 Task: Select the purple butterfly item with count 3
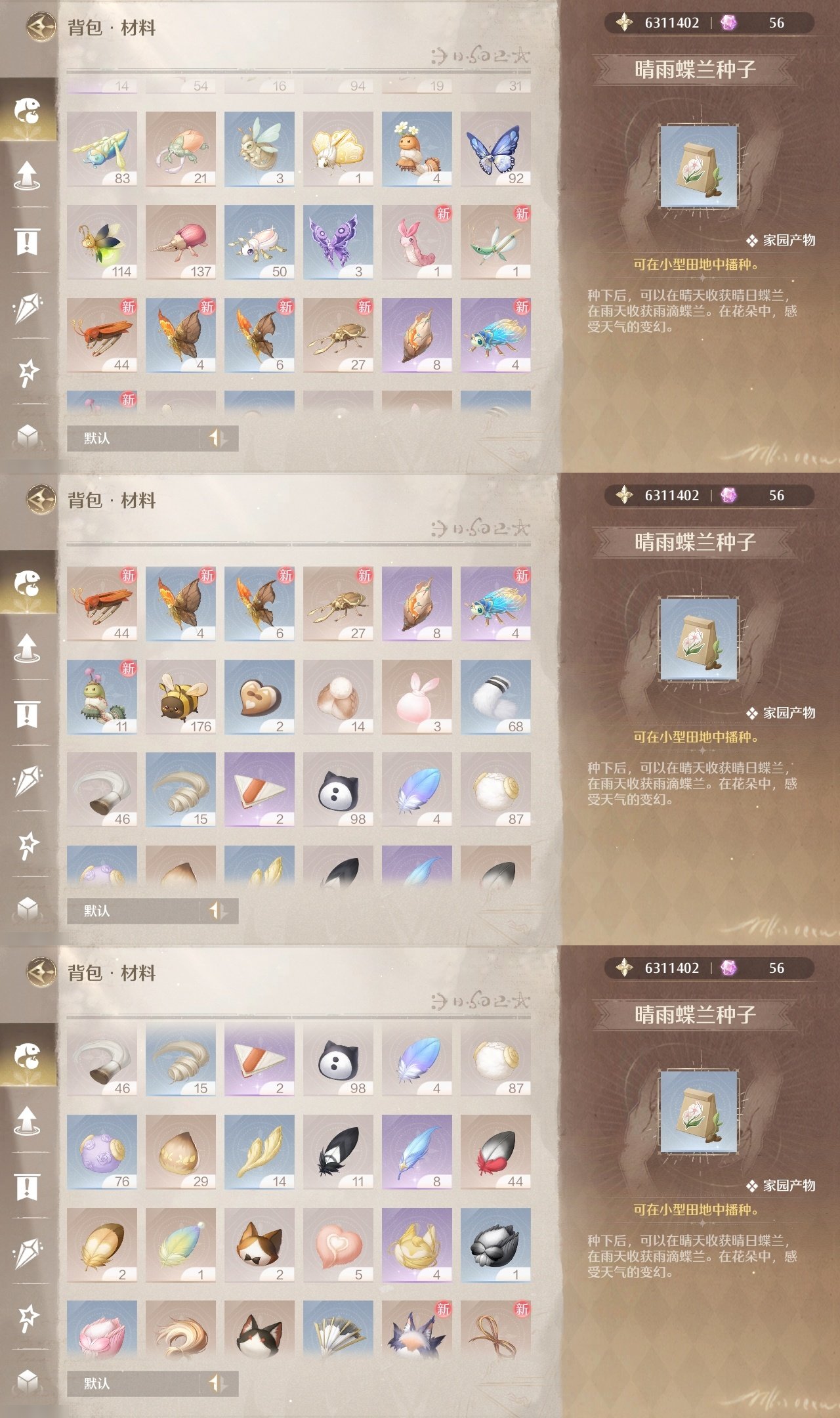pyautogui.click(x=338, y=242)
